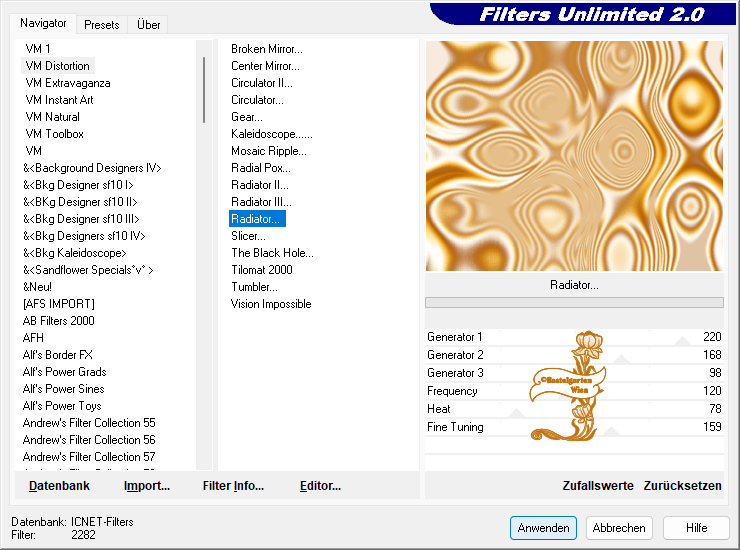Viewport: 740px width, 550px height.
Task: Adjust the Generator 3 slider
Action: click(x=574, y=372)
